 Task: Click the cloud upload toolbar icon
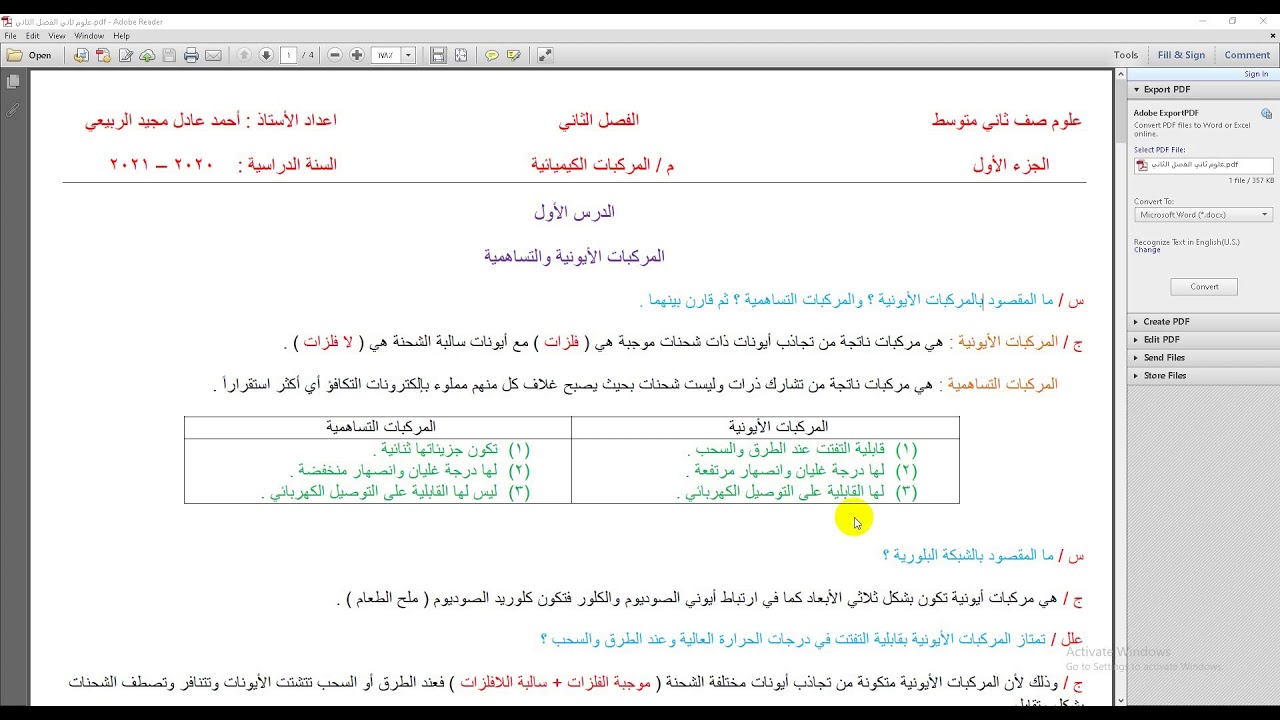tap(147, 55)
